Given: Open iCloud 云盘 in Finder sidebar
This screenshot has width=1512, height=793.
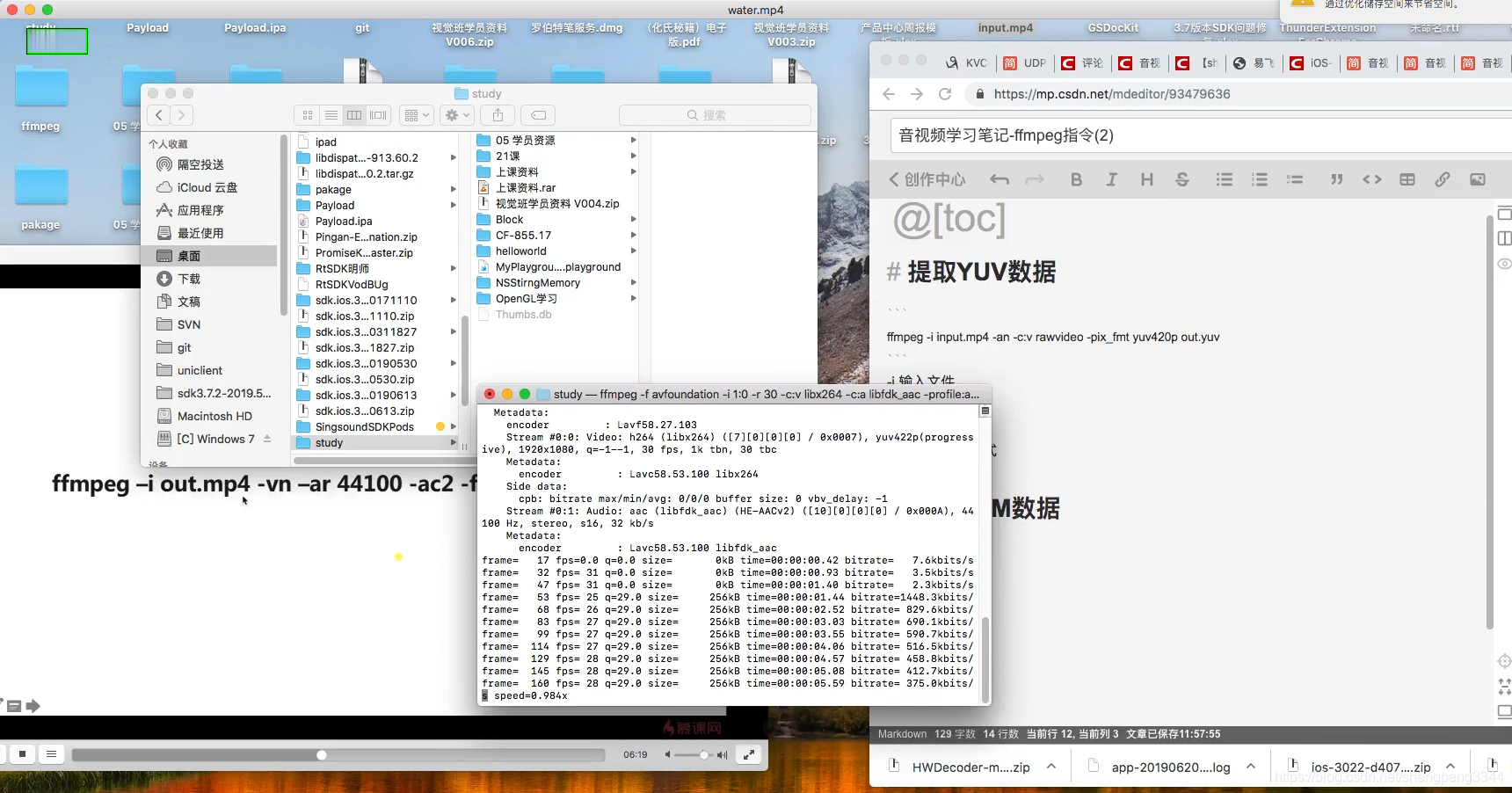Looking at the screenshot, I should (207, 187).
